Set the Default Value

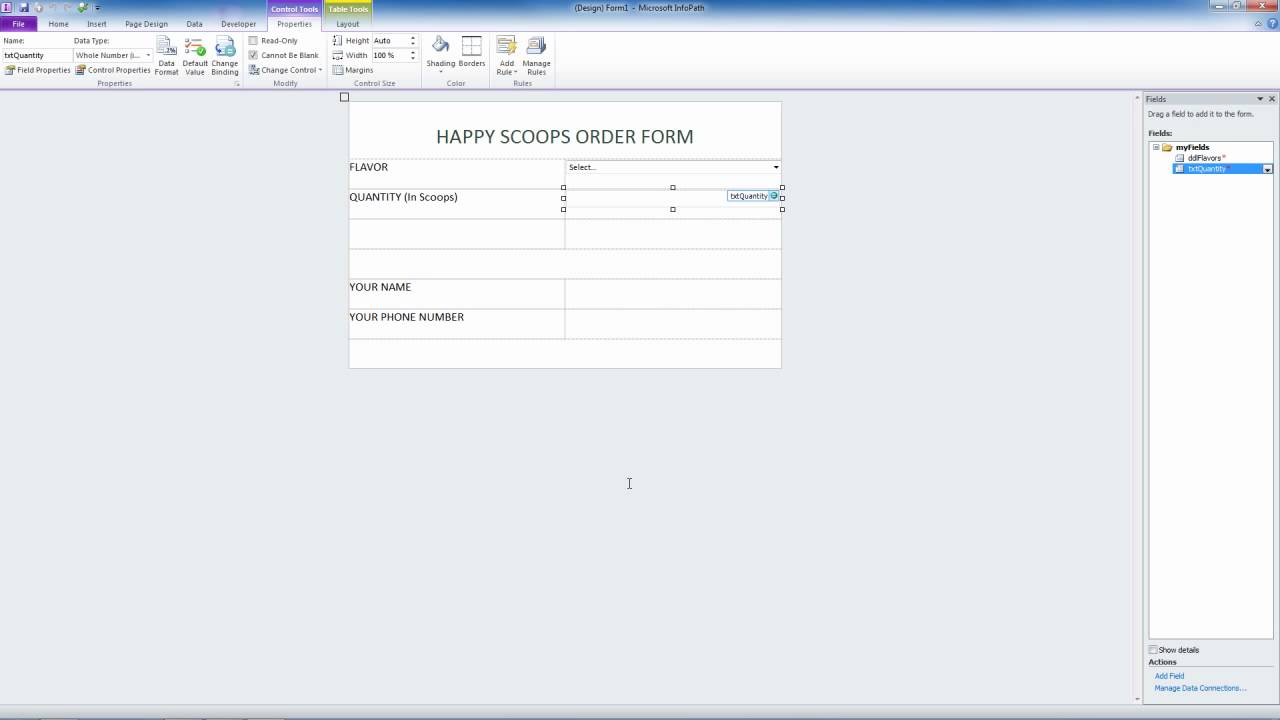(x=195, y=56)
